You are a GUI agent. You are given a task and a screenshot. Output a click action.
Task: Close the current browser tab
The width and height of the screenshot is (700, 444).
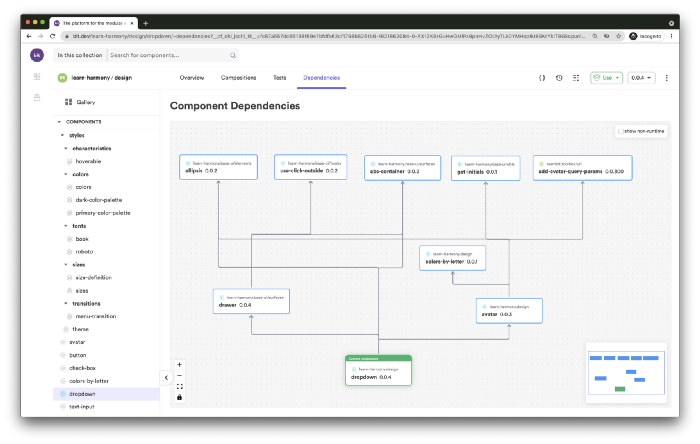(132, 23)
